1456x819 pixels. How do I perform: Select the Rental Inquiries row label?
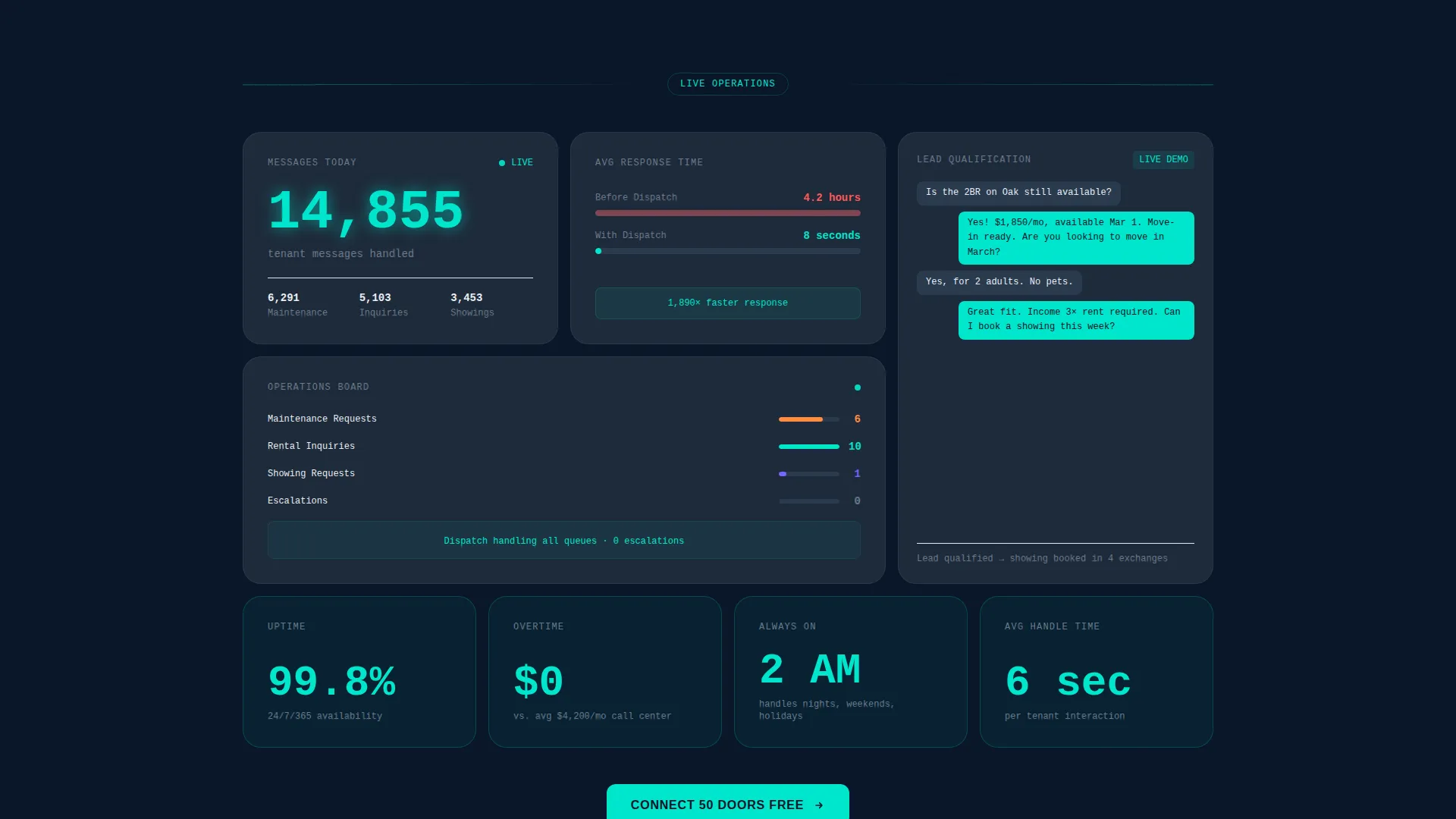tap(311, 446)
